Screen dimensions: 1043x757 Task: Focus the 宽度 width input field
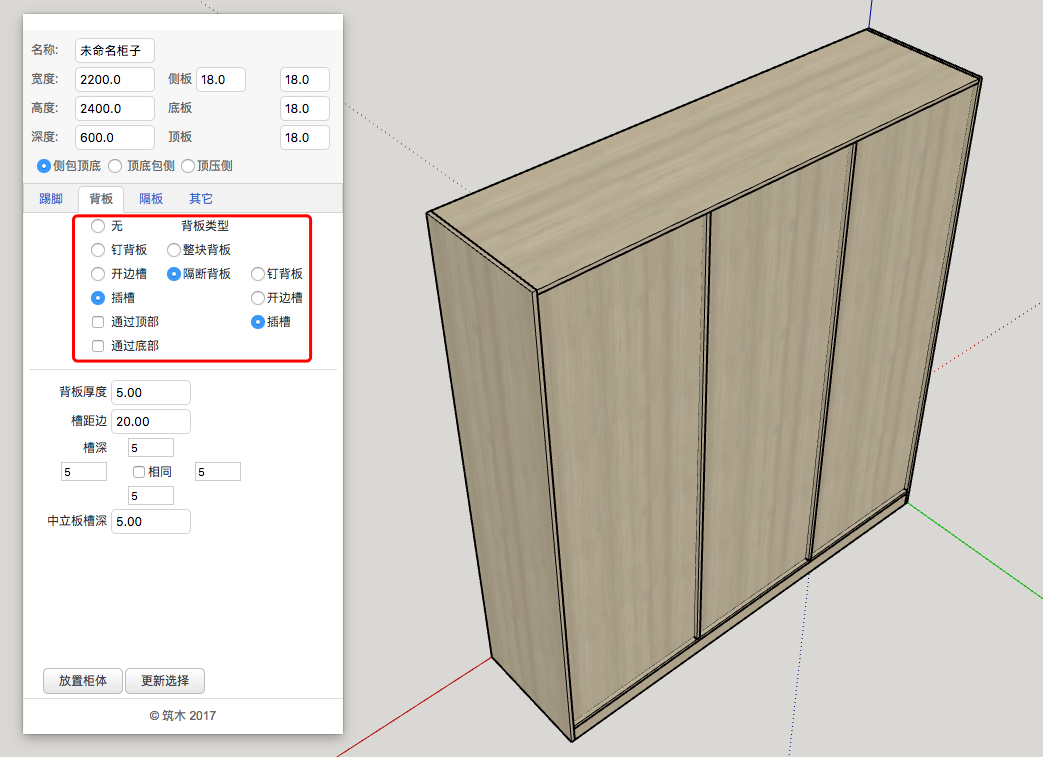[x=114, y=80]
